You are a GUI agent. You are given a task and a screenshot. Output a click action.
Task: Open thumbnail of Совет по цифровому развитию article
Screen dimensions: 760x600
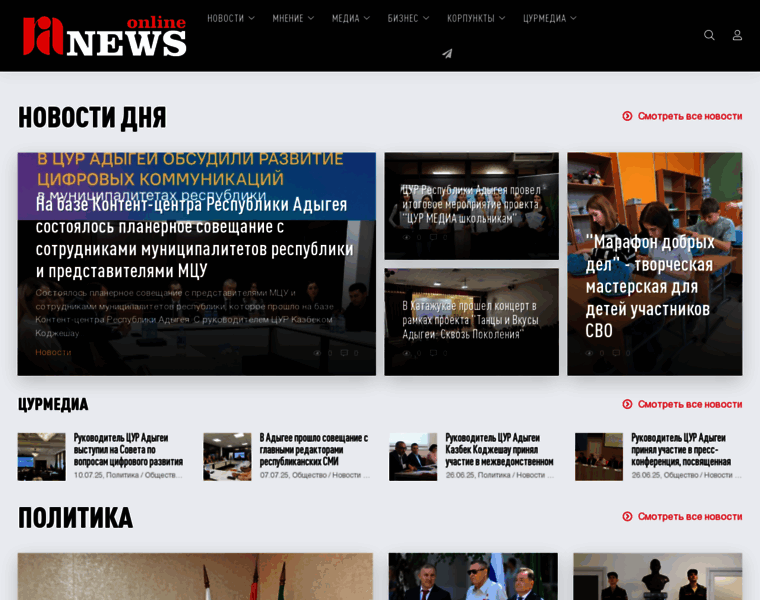click(41, 457)
